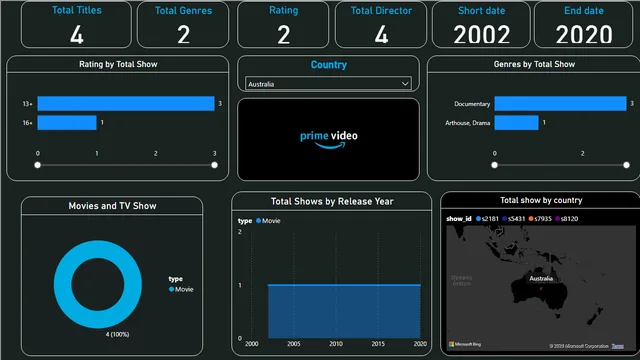Click the Rating by Total Show title
Screen dimensions: 640x360
point(118,64)
